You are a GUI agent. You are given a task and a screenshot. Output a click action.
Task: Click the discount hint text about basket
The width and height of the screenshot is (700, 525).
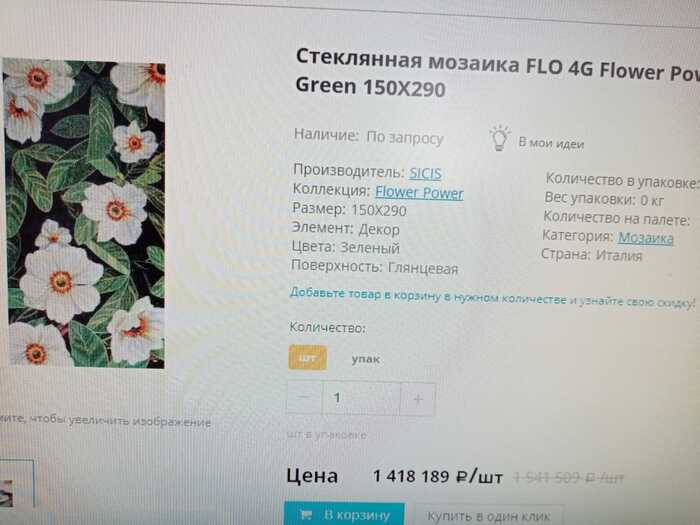[492, 298]
